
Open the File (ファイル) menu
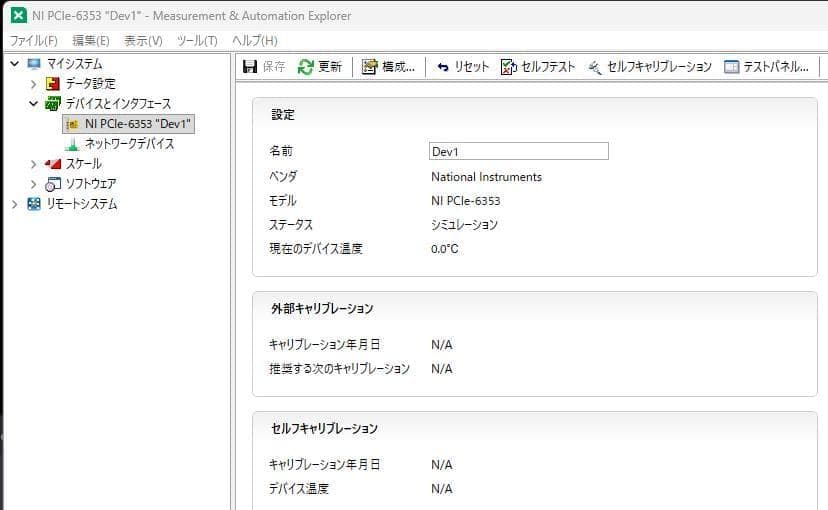[33, 41]
